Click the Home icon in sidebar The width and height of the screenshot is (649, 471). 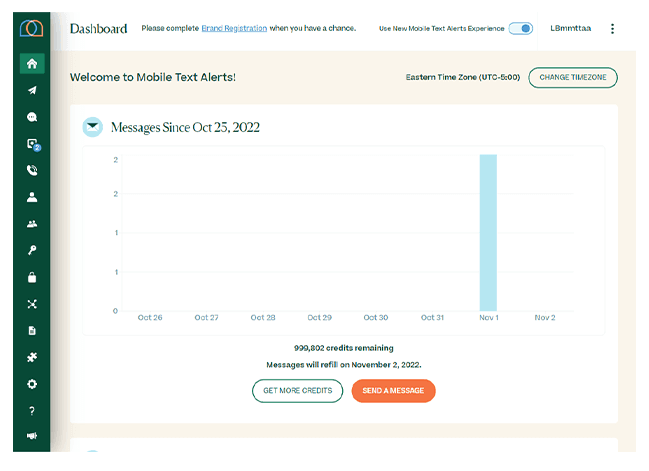32,64
